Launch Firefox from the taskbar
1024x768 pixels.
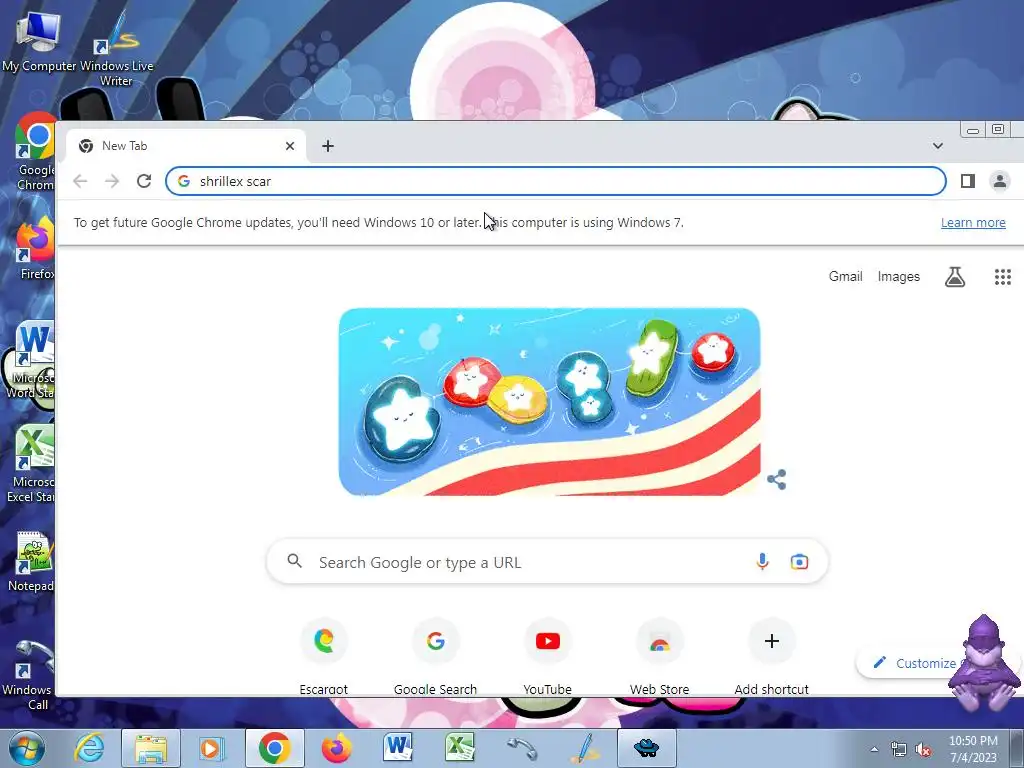[x=336, y=748]
